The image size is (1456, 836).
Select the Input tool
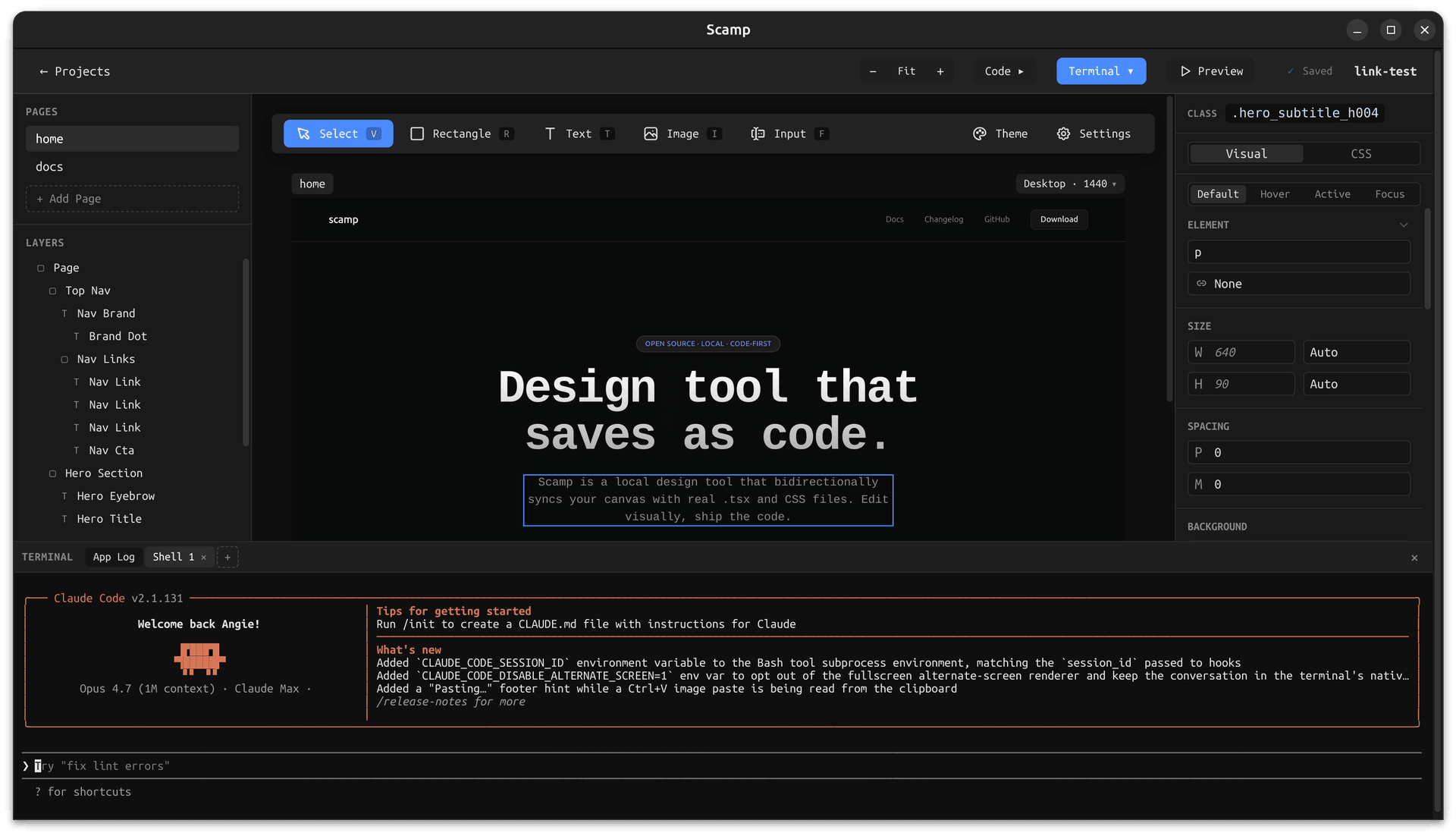point(789,134)
